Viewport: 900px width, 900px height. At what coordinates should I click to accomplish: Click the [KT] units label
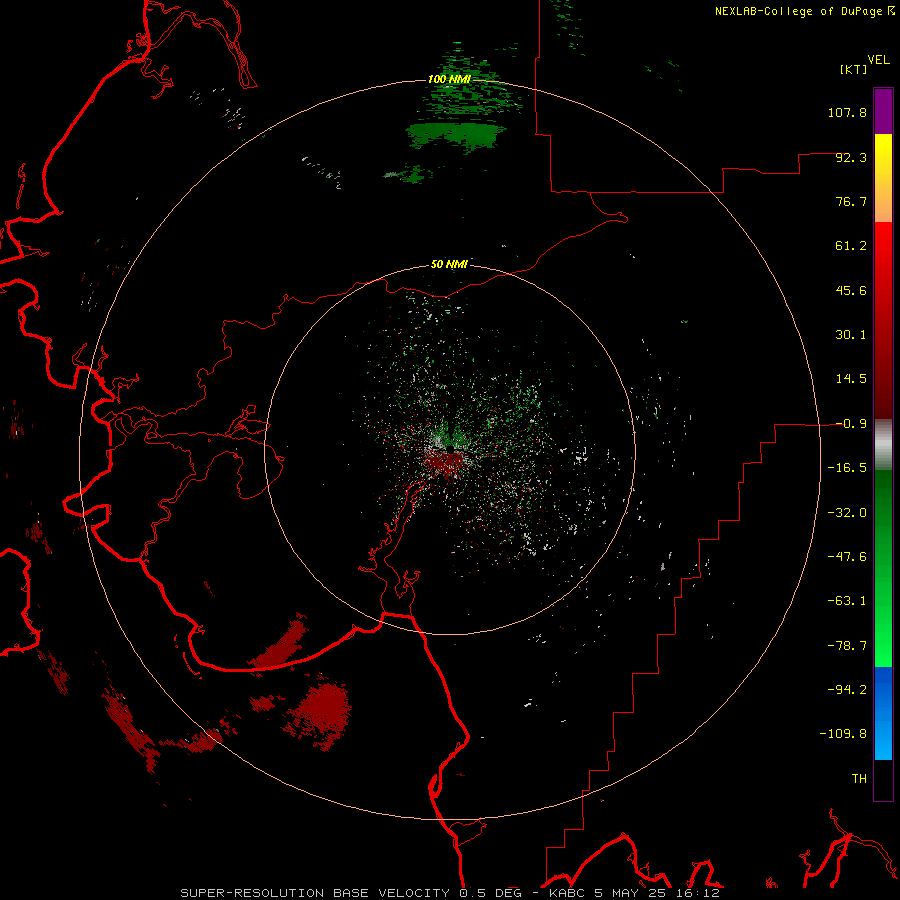[x=854, y=69]
